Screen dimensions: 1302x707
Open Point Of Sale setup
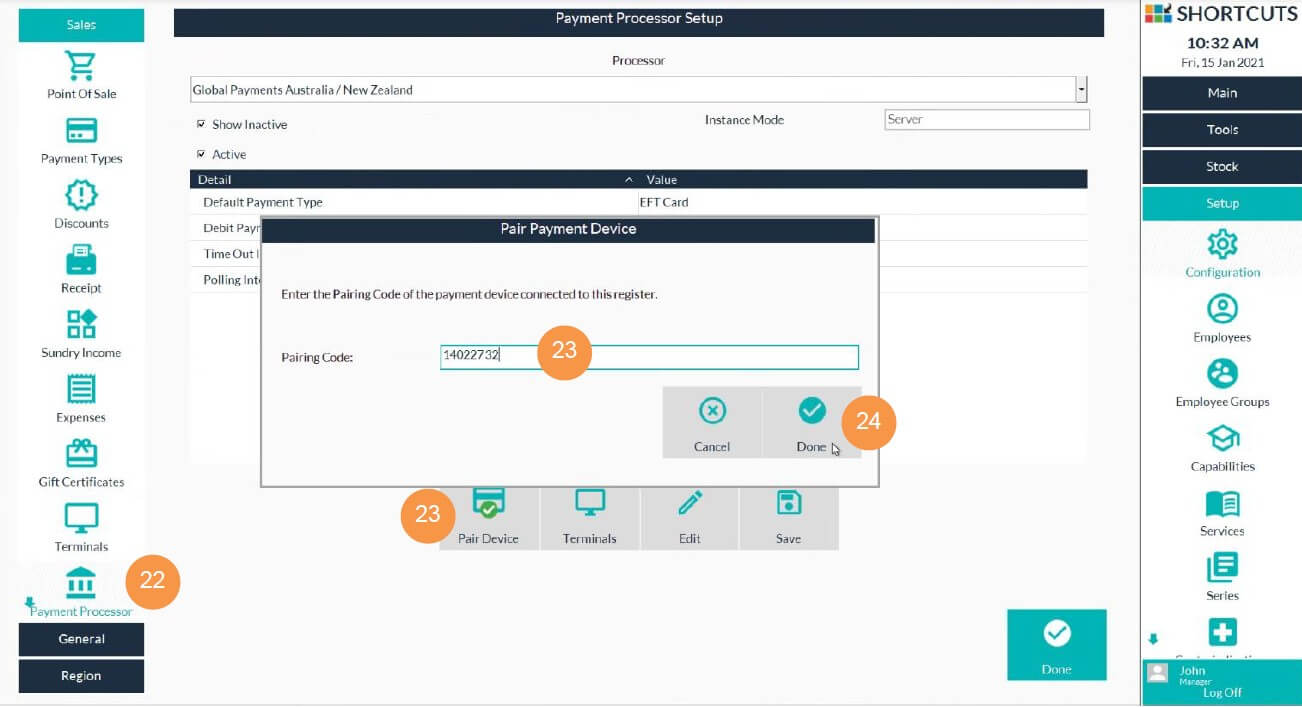pyautogui.click(x=81, y=75)
